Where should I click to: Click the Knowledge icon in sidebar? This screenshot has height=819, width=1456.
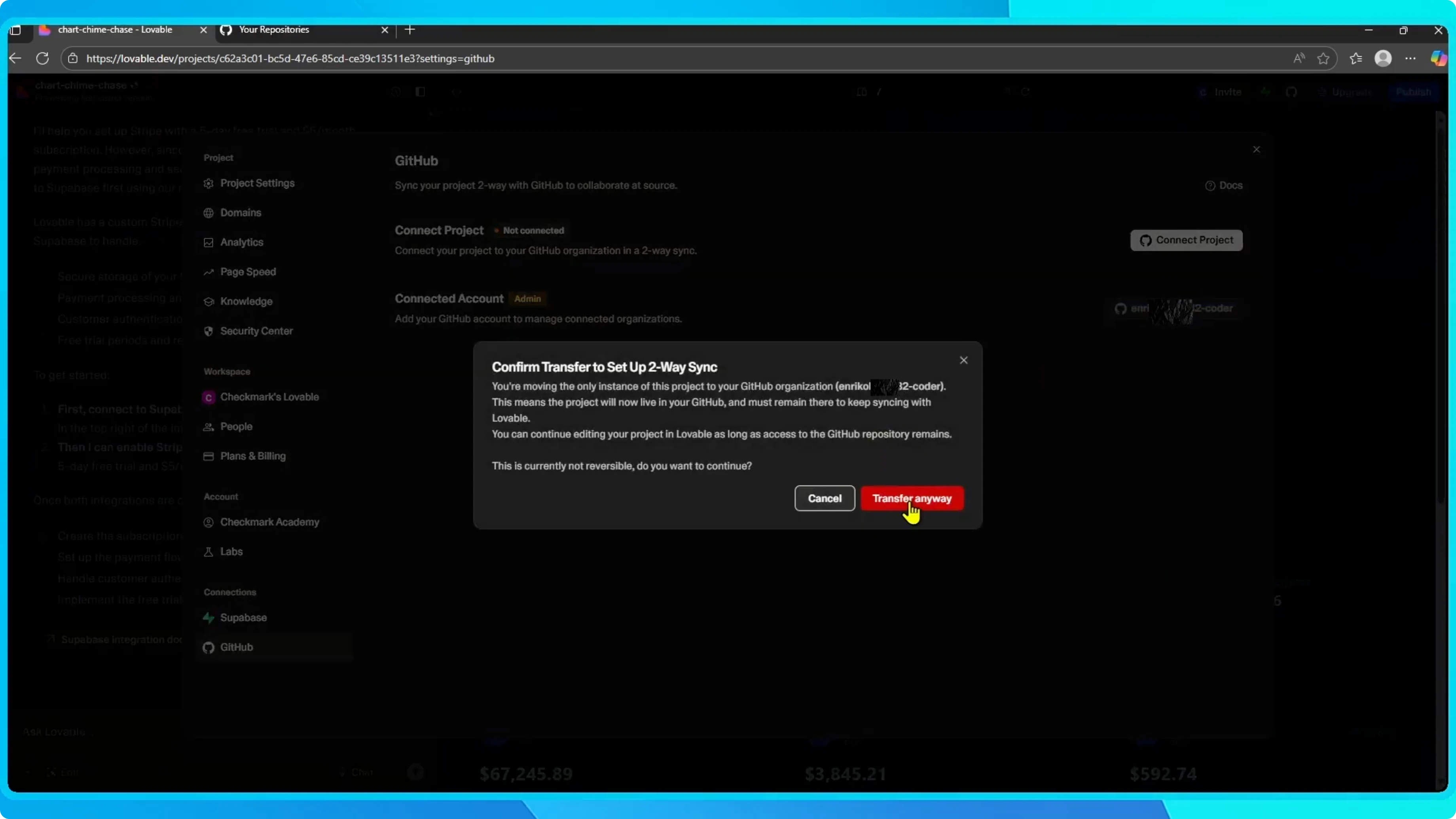tap(209, 302)
